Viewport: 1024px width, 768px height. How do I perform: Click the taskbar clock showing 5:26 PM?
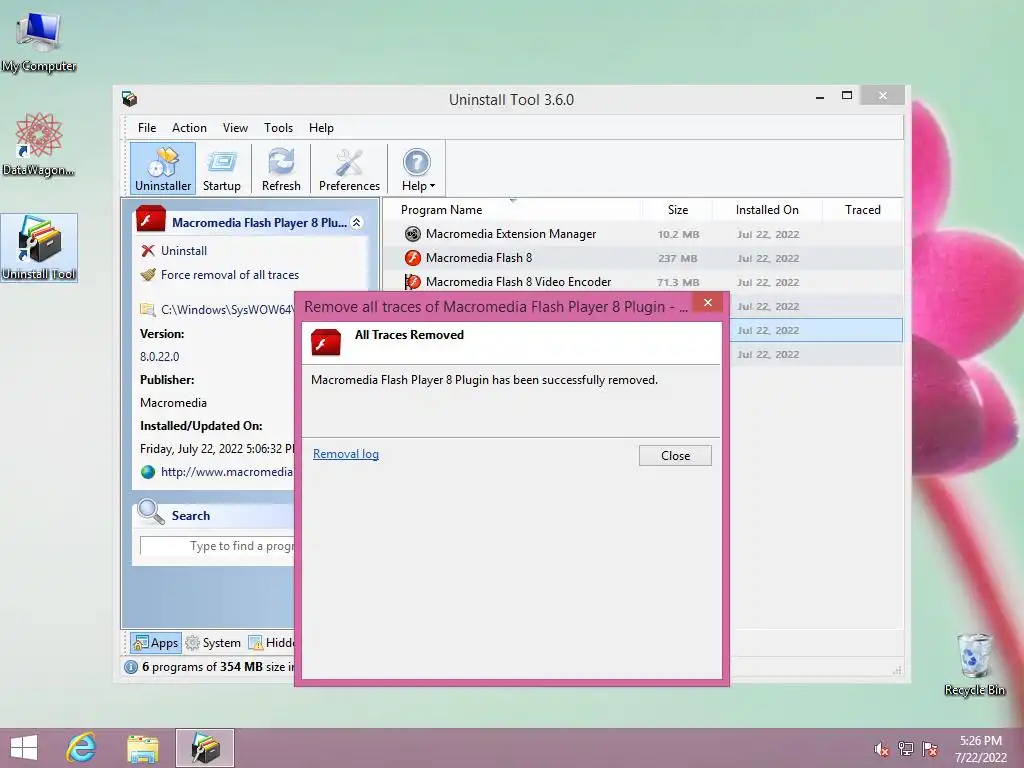[981, 749]
